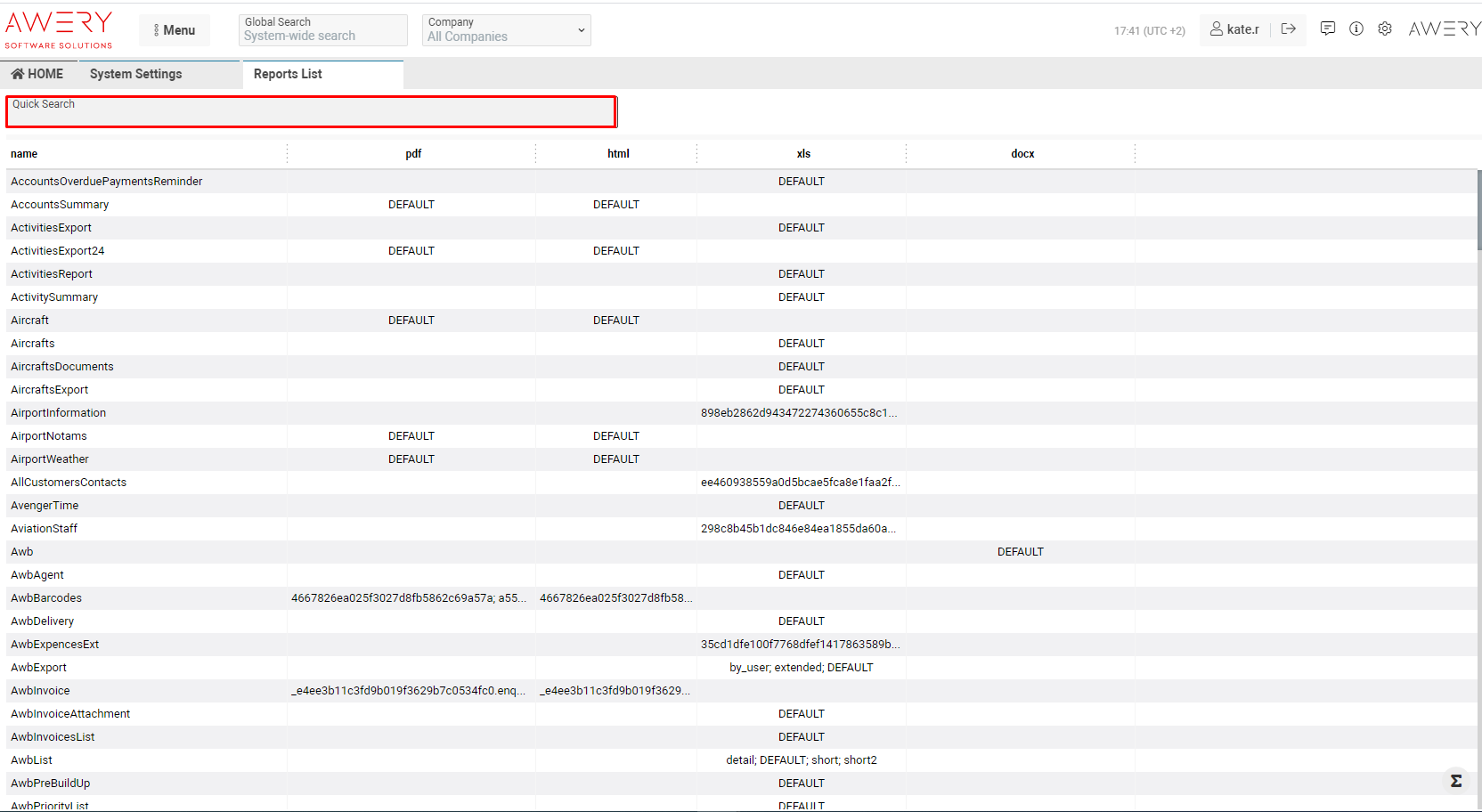Sort by the name column header
Screen dimensions: 1482x812
click(x=24, y=154)
